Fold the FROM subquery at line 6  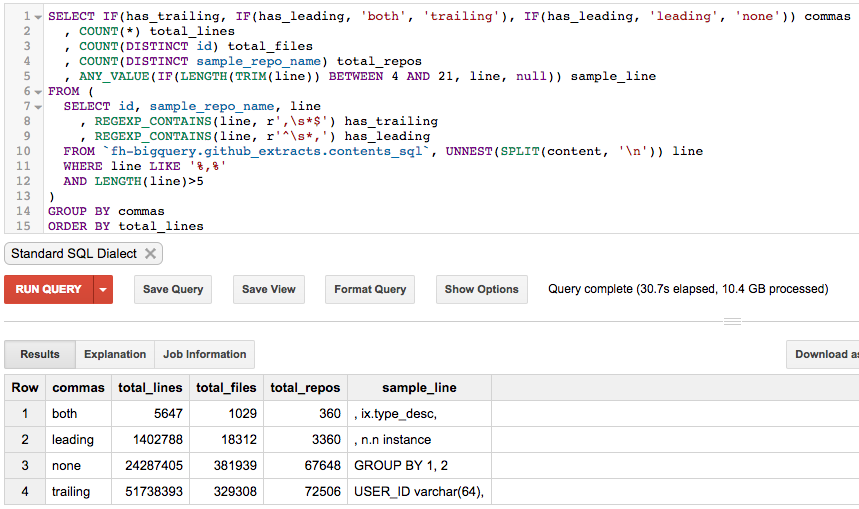pyautogui.click(x=38, y=92)
